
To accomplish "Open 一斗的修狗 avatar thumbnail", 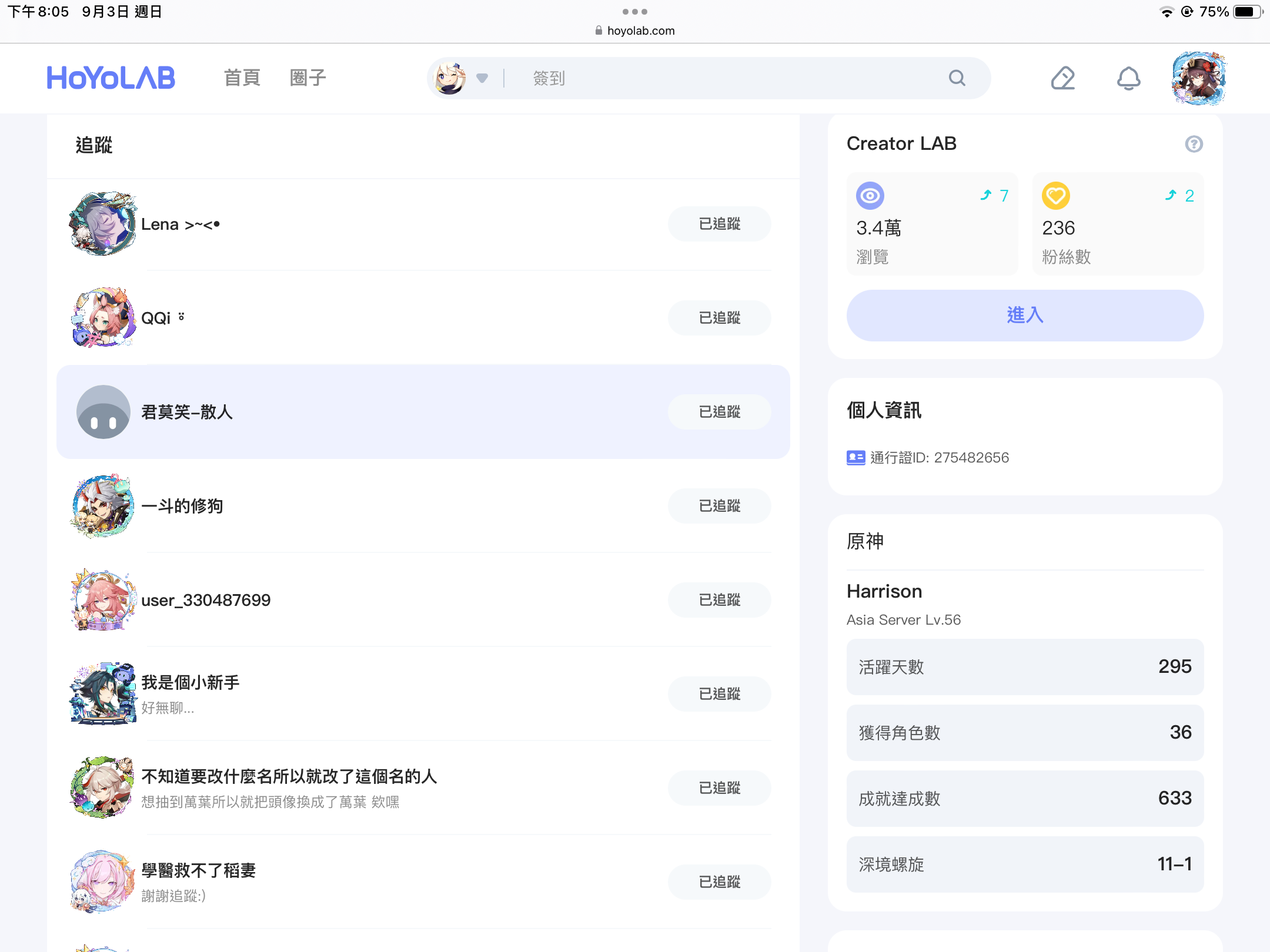I will 103,506.
